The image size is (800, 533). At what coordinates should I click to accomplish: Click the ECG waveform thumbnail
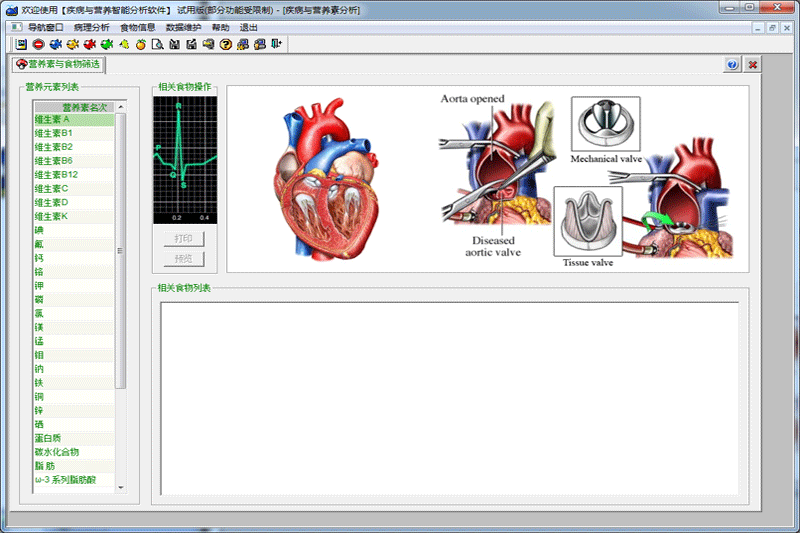(185, 160)
